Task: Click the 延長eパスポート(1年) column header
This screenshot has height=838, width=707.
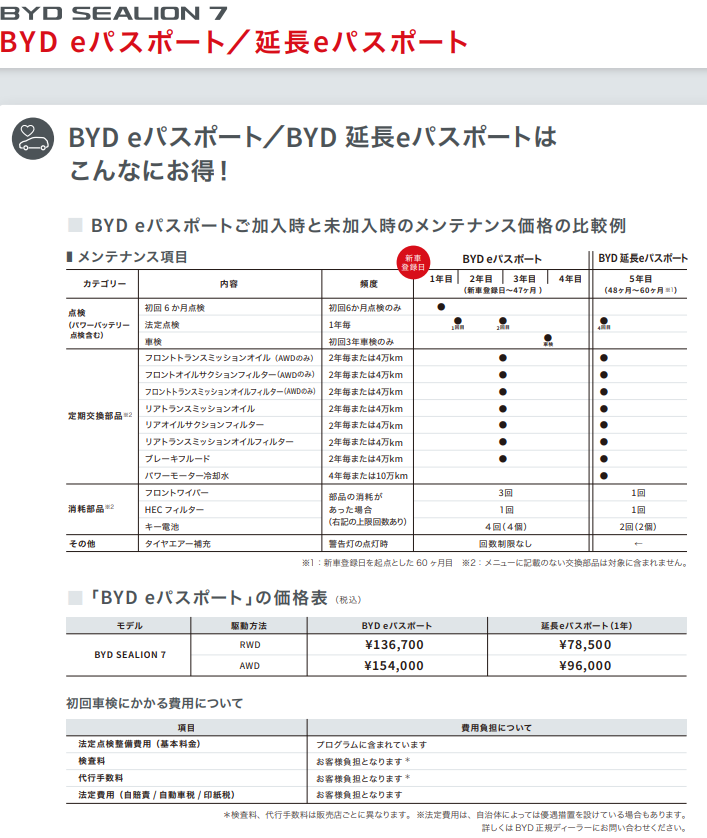Action: coord(586,625)
